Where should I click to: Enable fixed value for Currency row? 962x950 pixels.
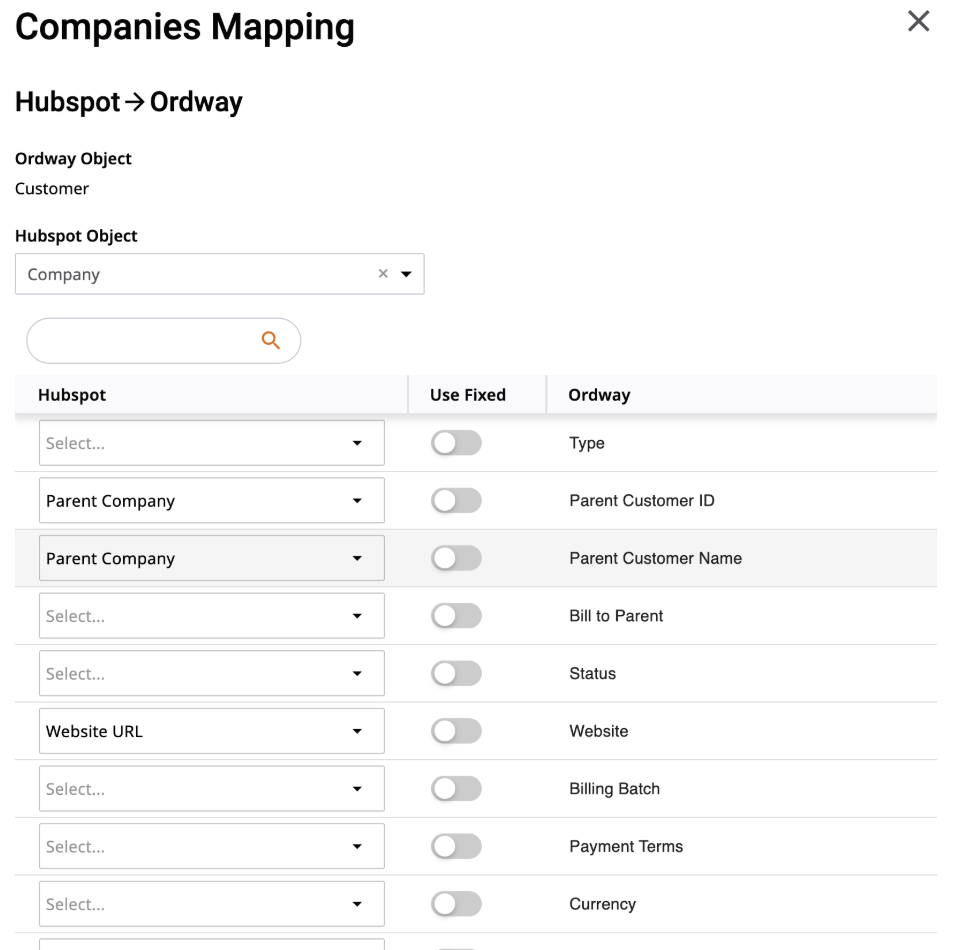click(x=456, y=903)
